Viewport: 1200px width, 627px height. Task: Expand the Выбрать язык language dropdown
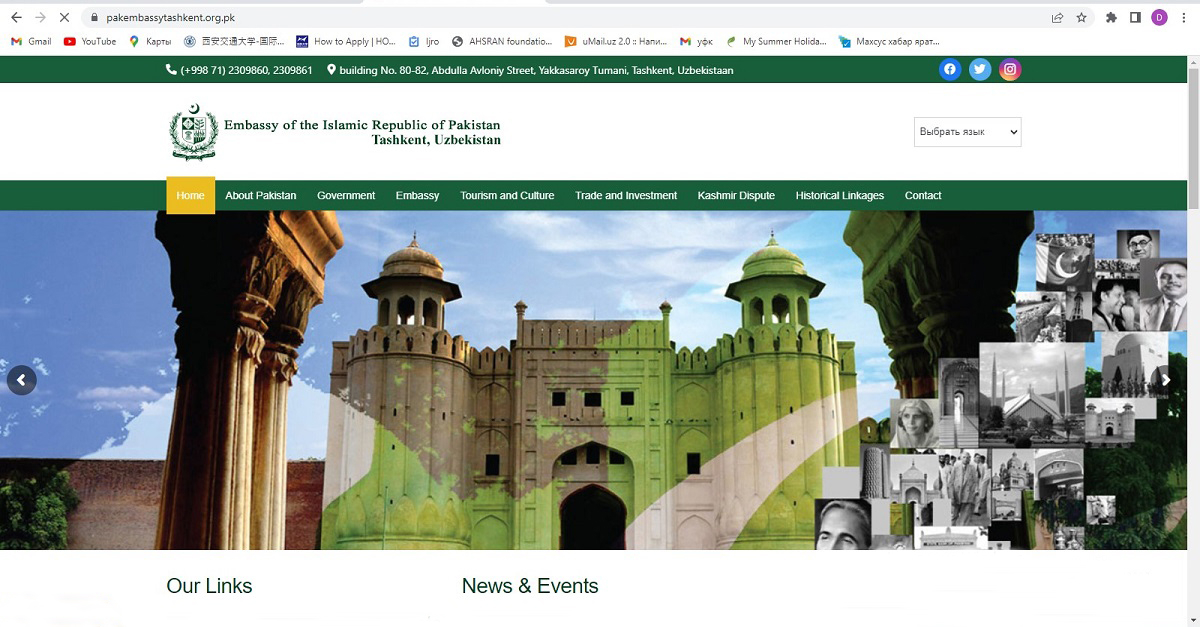pyautogui.click(x=967, y=132)
